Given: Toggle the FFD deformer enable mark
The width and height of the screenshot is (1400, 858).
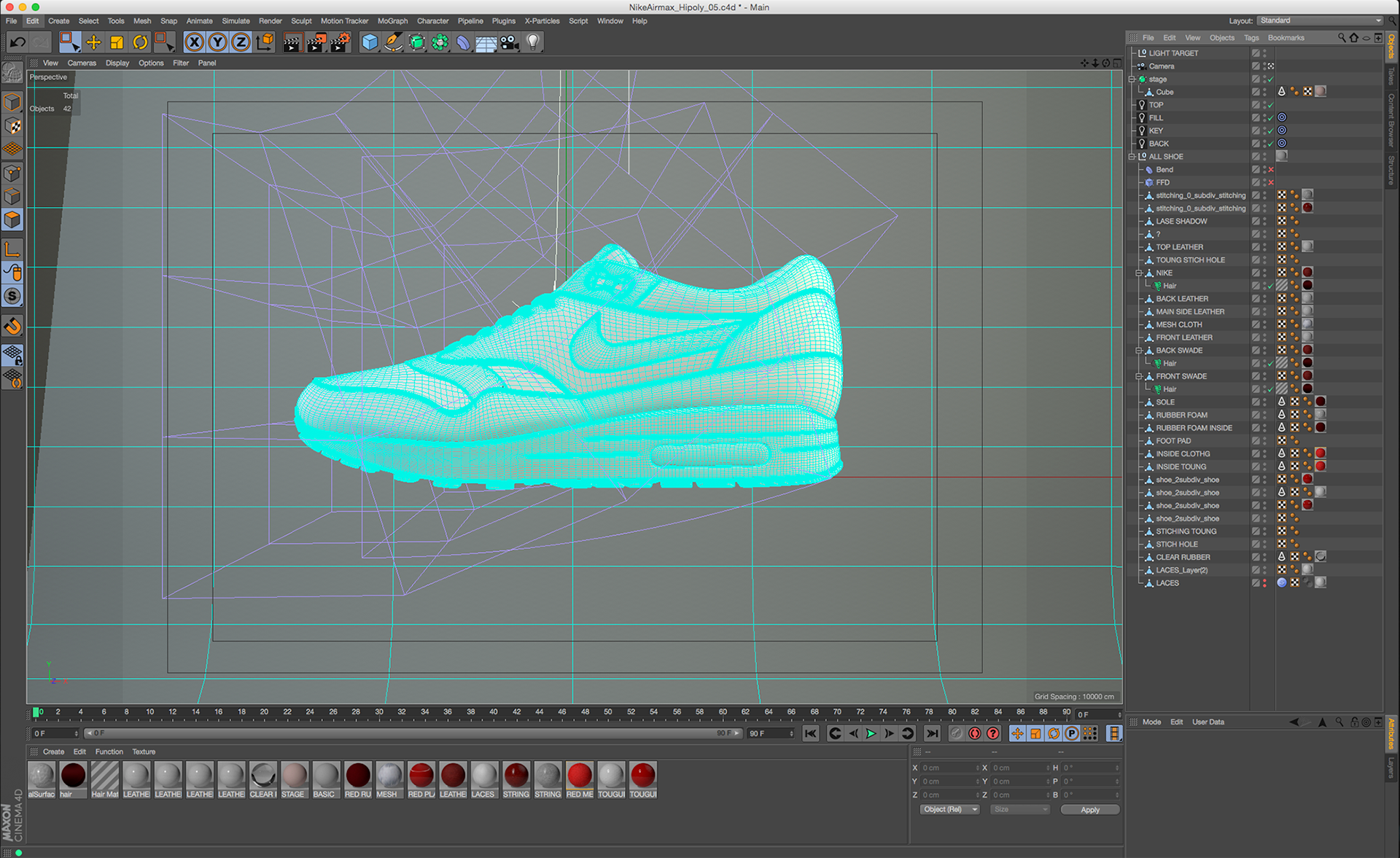Looking at the screenshot, I should 1271,183.
